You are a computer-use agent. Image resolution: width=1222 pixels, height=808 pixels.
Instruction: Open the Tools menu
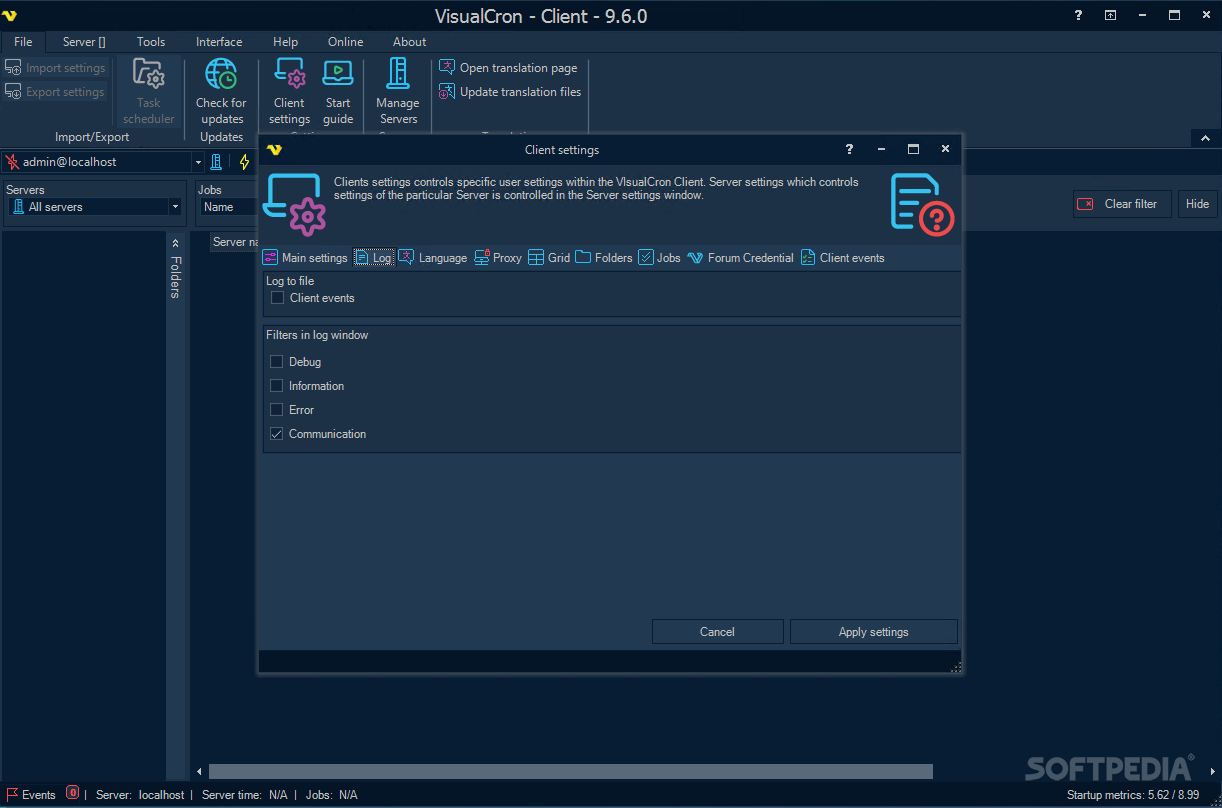tap(151, 42)
